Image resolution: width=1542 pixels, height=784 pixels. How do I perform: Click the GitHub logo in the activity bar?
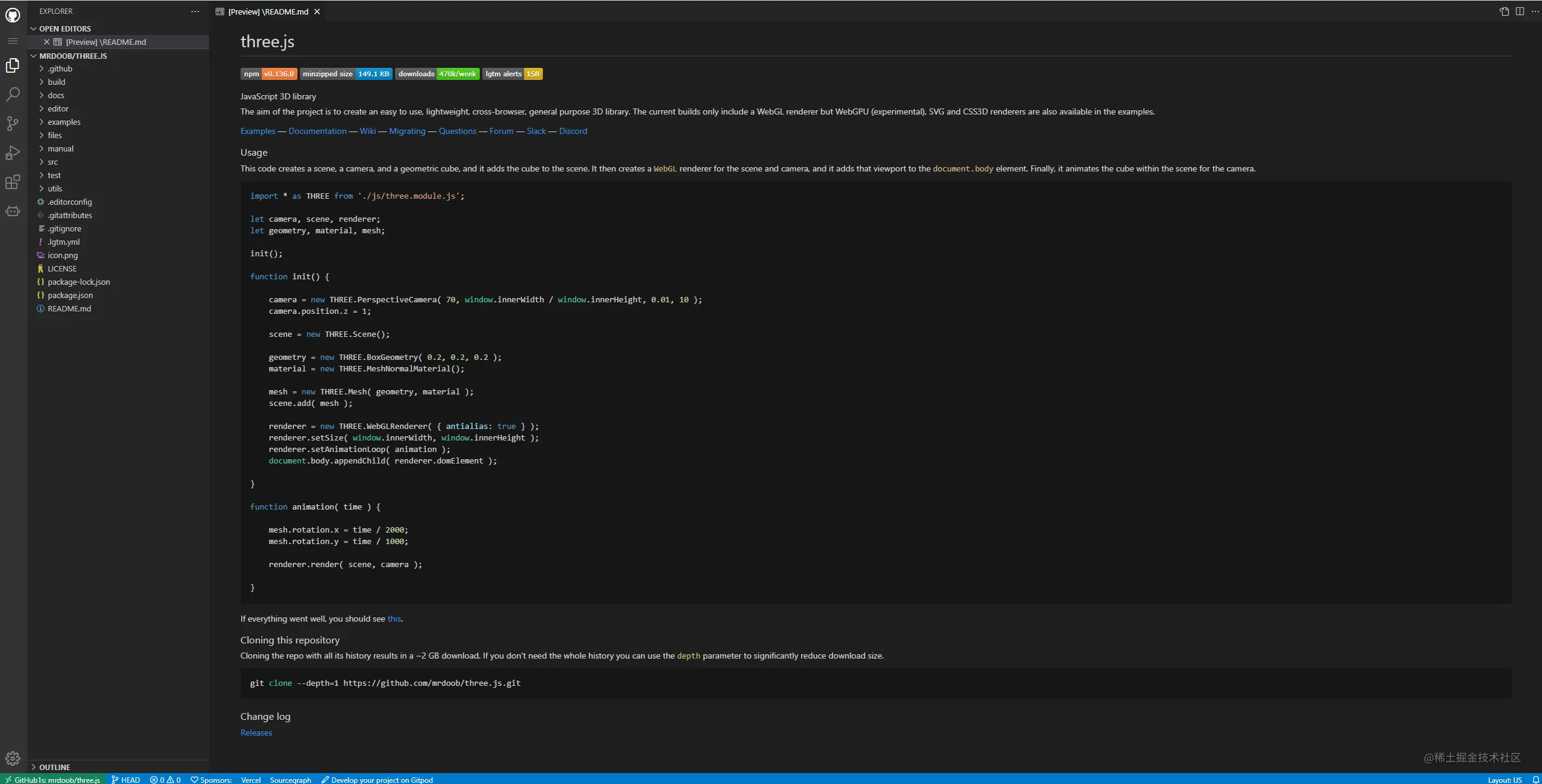point(13,15)
